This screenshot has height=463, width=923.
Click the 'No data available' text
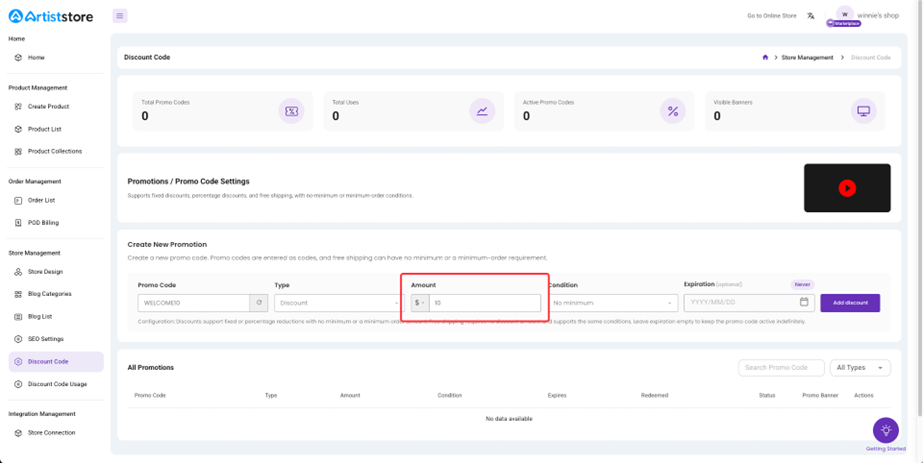coord(509,419)
